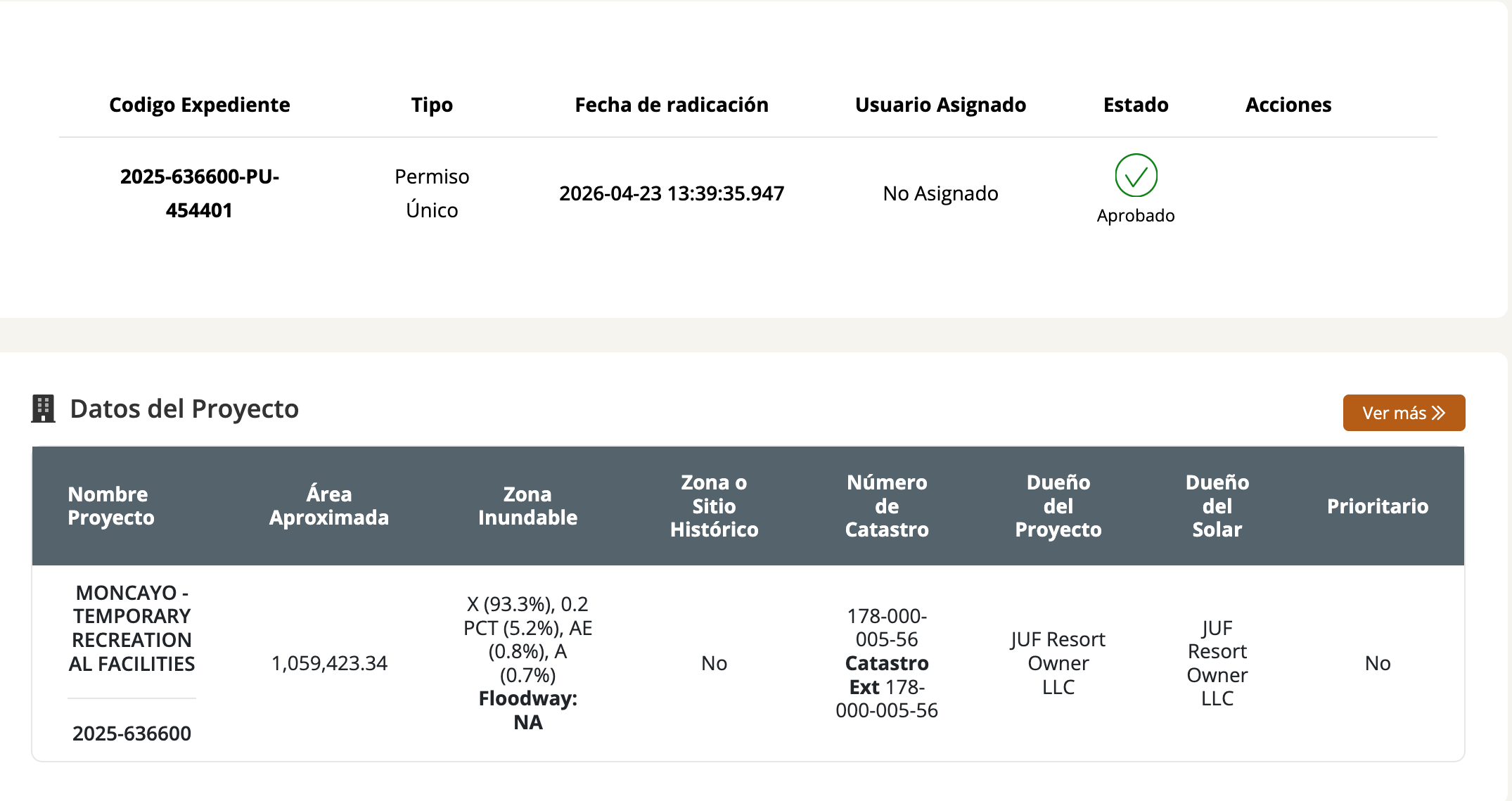This screenshot has height=801, width=1512.
Task: Select the Área Aproximada table header
Action: [x=329, y=506]
